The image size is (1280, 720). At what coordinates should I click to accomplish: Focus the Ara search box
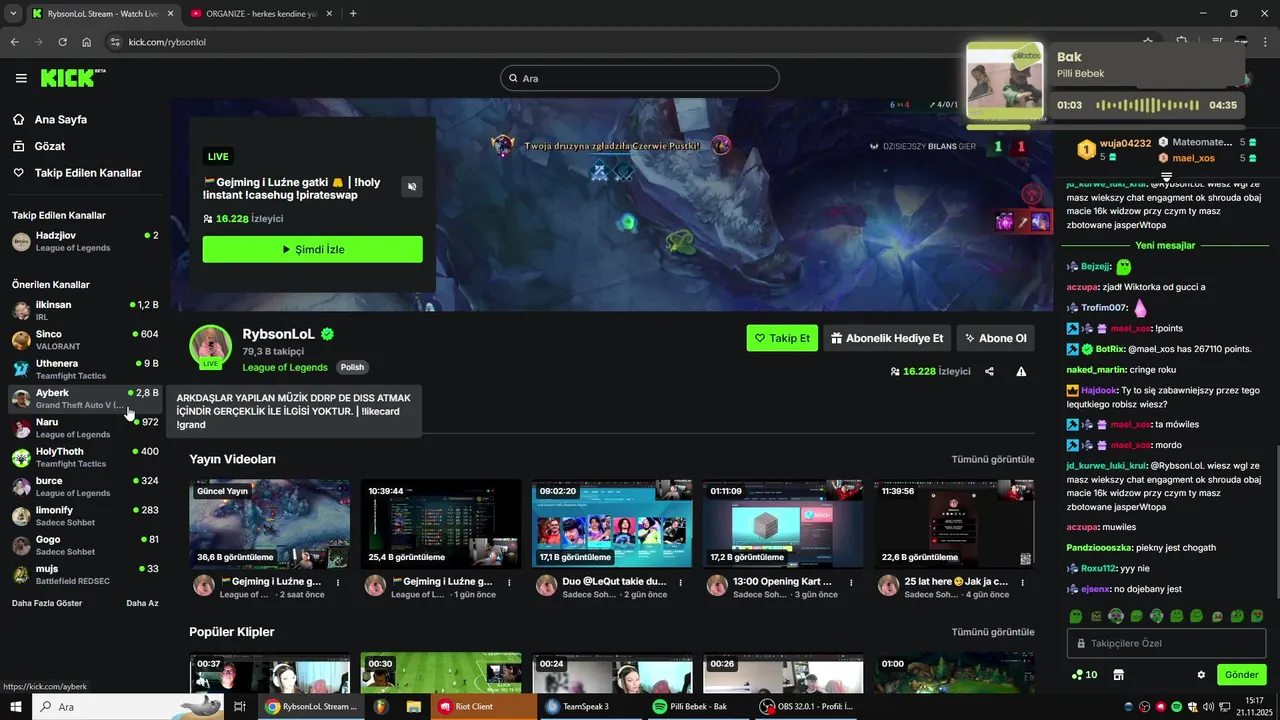tap(640, 78)
